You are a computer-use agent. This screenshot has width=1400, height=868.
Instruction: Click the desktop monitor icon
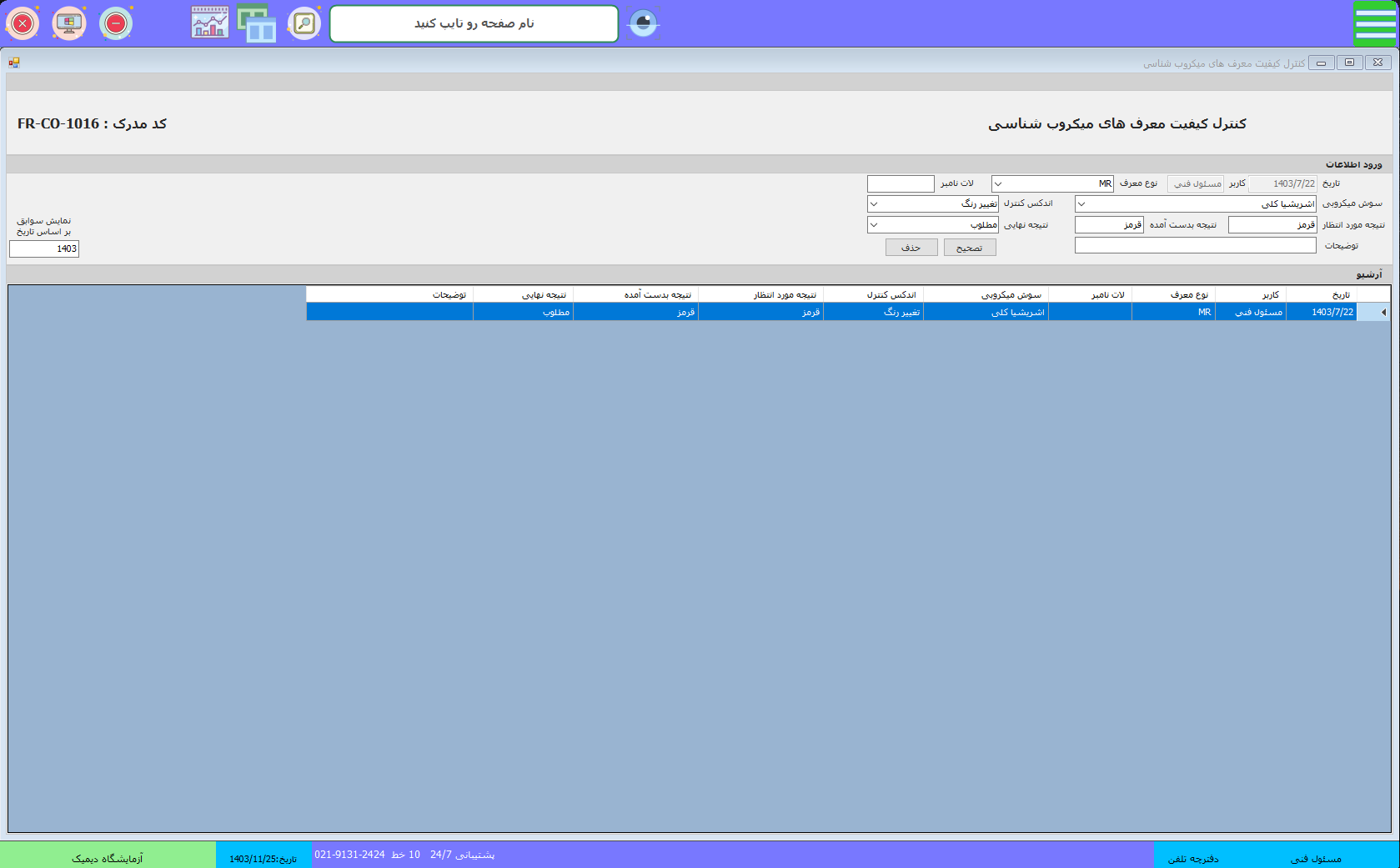coord(69,23)
